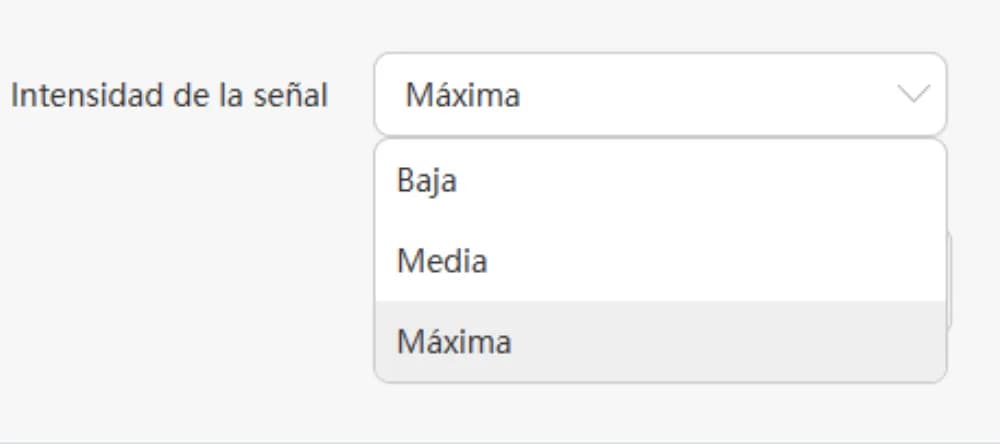Click the middle option in the open list
1000x444 pixels.
tap(660, 261)
